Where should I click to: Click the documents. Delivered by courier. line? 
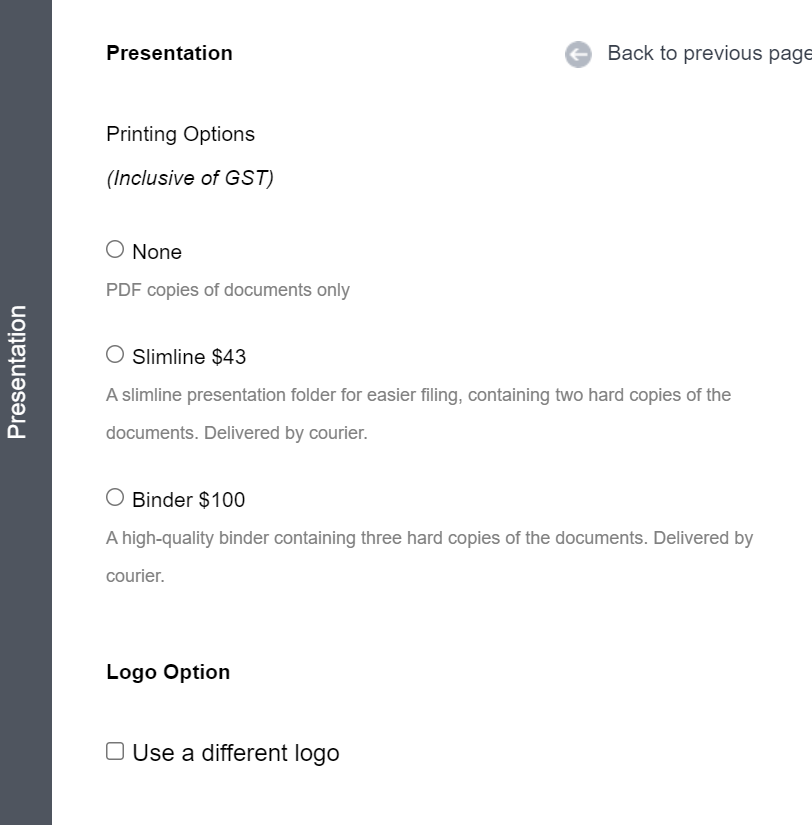tap(237, 433)
